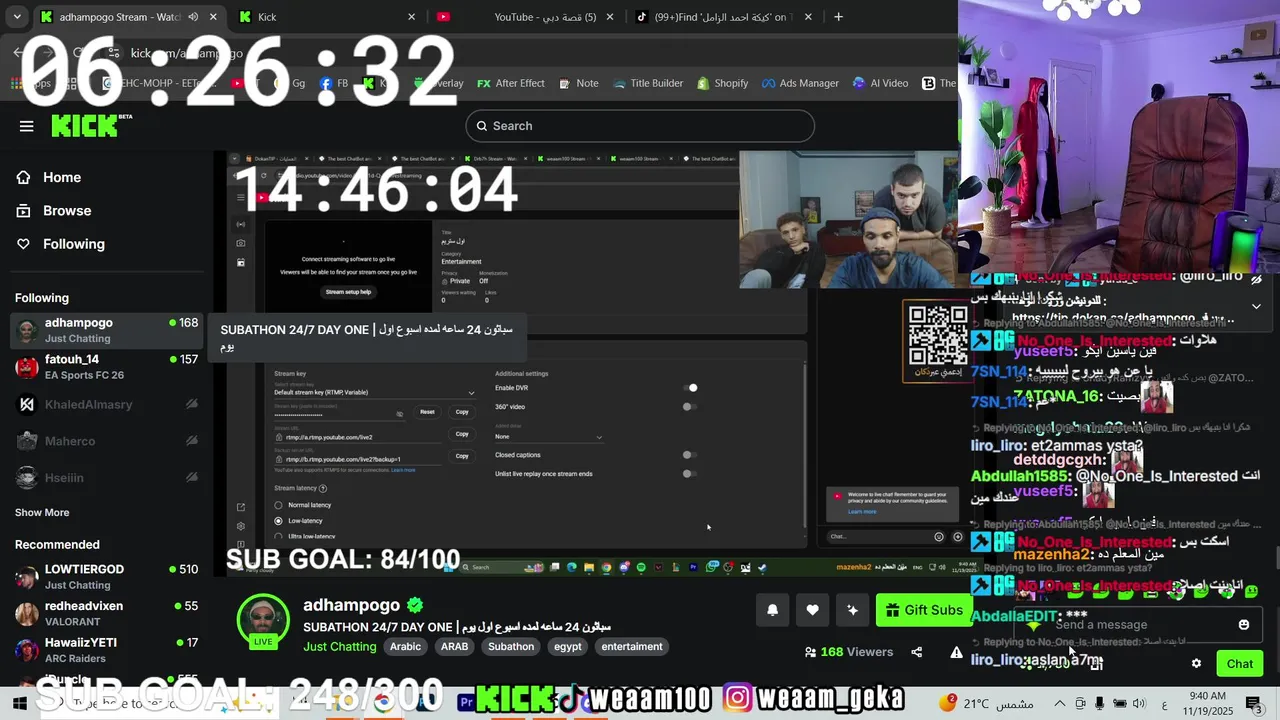
Task: Switch to the TikTok browser tab
Action: click(x=725, y=17)
